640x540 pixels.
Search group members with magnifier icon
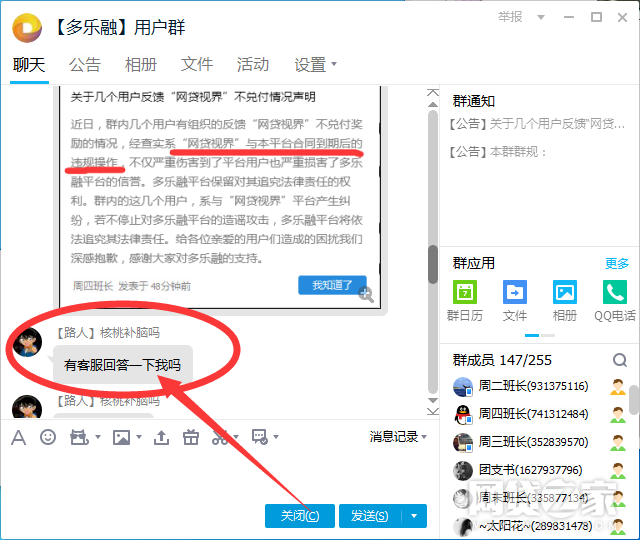(620, 360)
